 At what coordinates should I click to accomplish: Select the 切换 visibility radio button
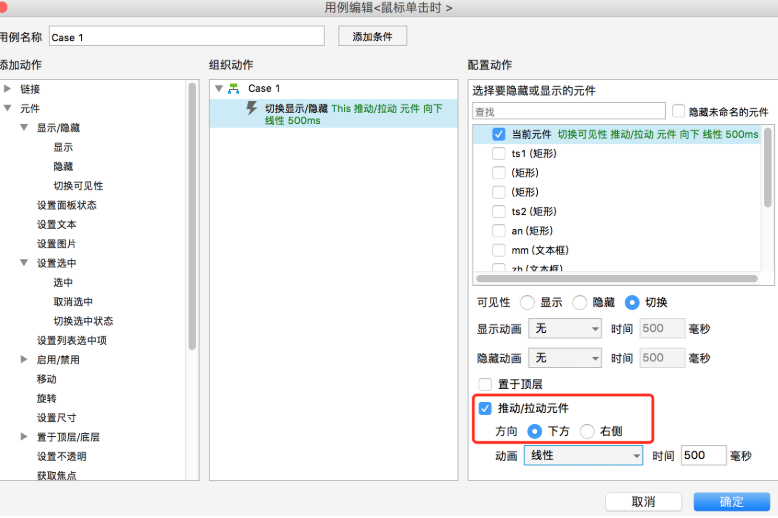tap(632, 302)
